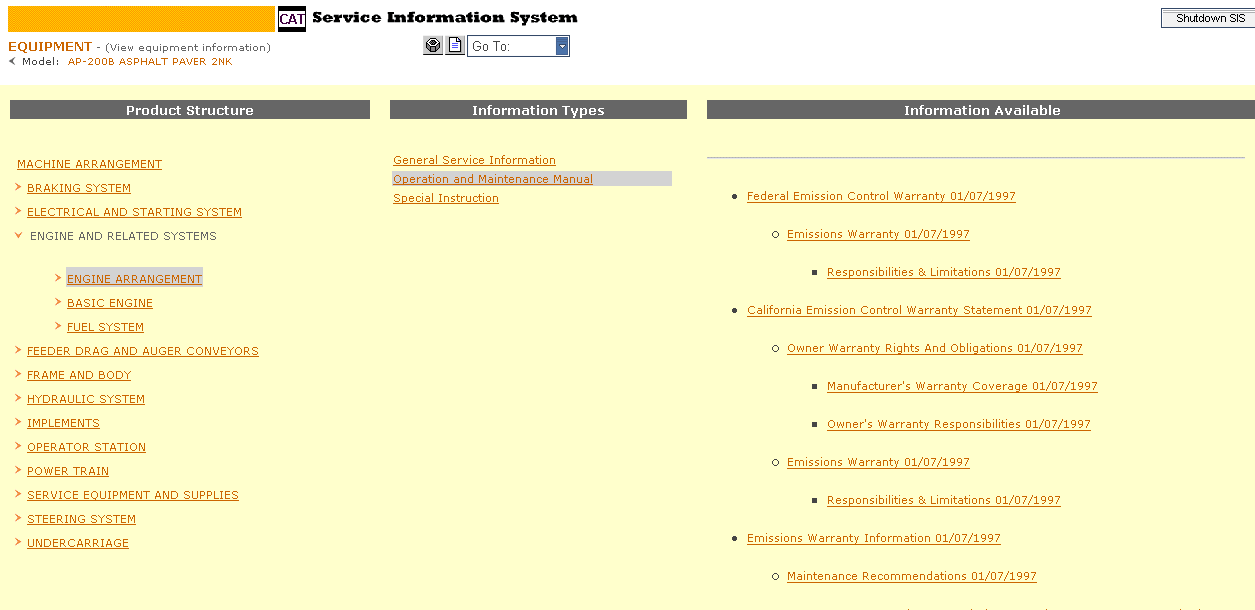Select the FUEL SYSTEM link
The width and height of the screenshot is (1255, 610).
[105, 327]
